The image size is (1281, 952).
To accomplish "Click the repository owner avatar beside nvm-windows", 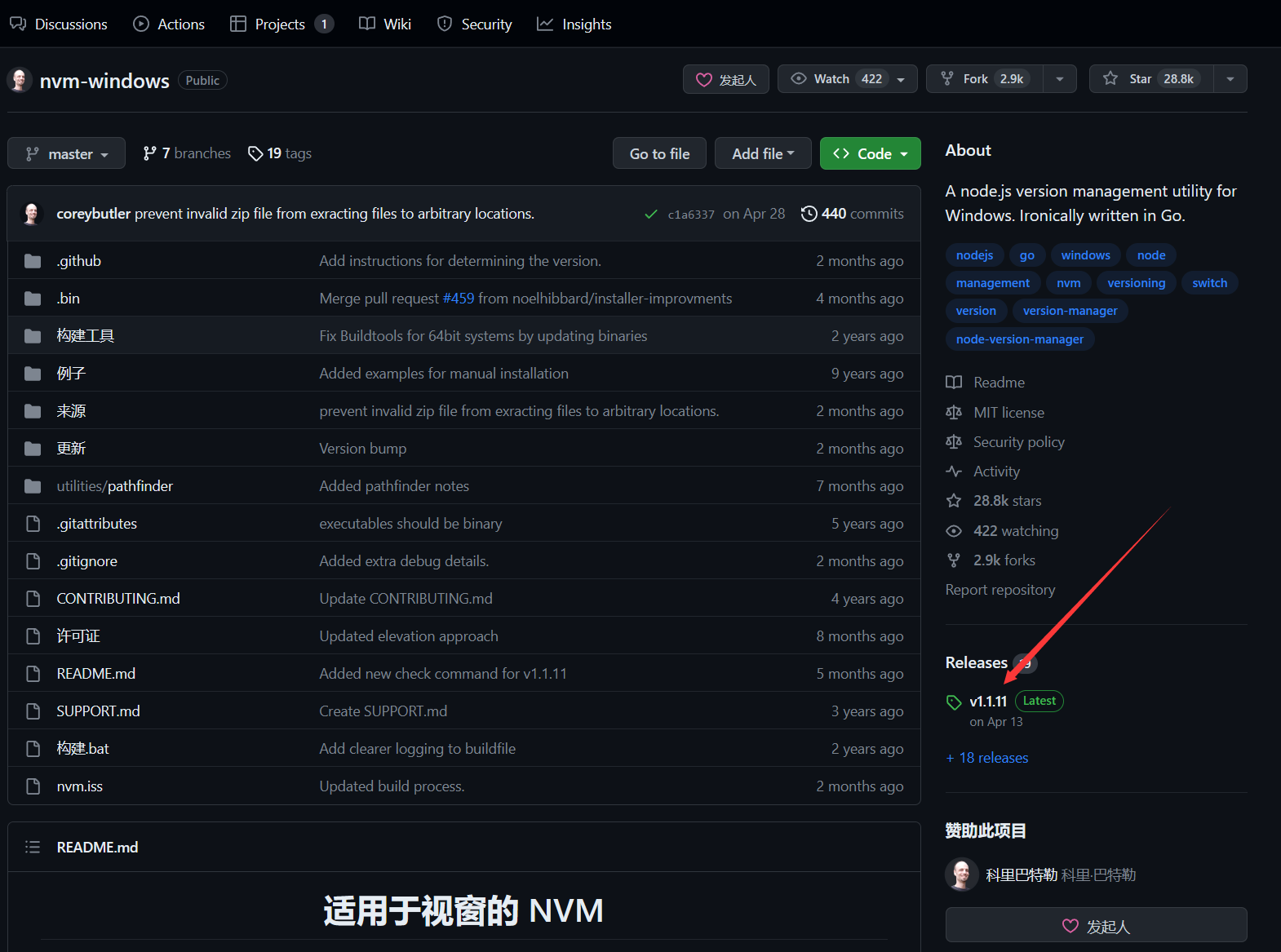I will (x=20, y=80).
